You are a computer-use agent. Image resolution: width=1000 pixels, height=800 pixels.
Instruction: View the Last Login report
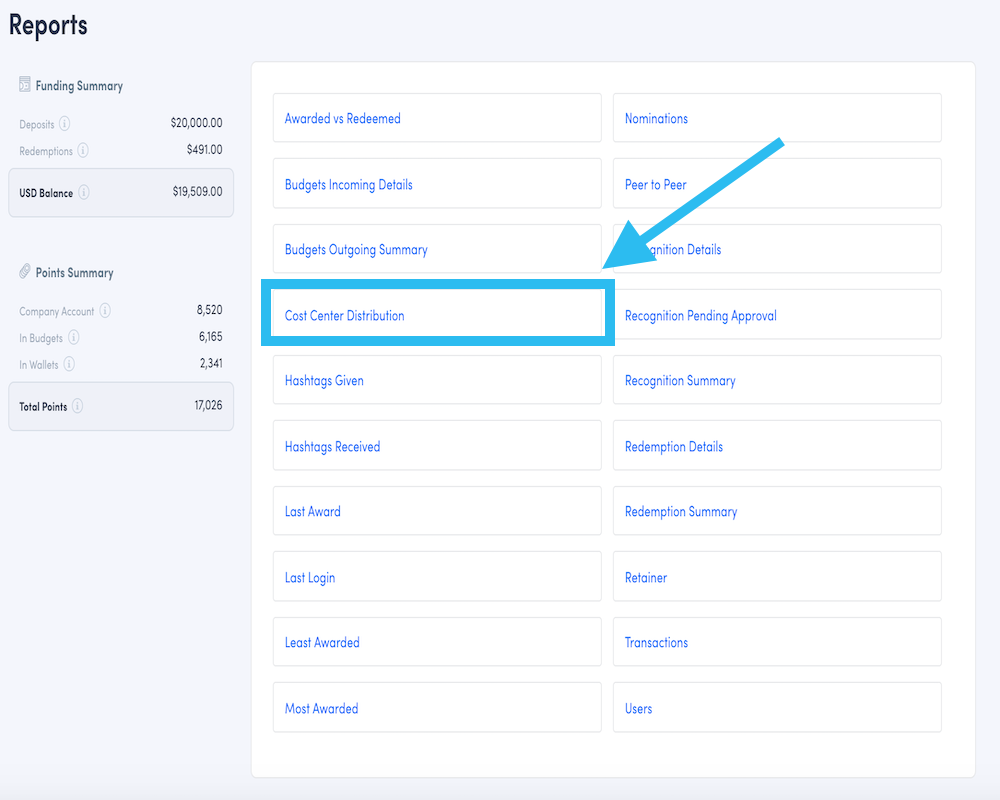(x=311, y=577)
